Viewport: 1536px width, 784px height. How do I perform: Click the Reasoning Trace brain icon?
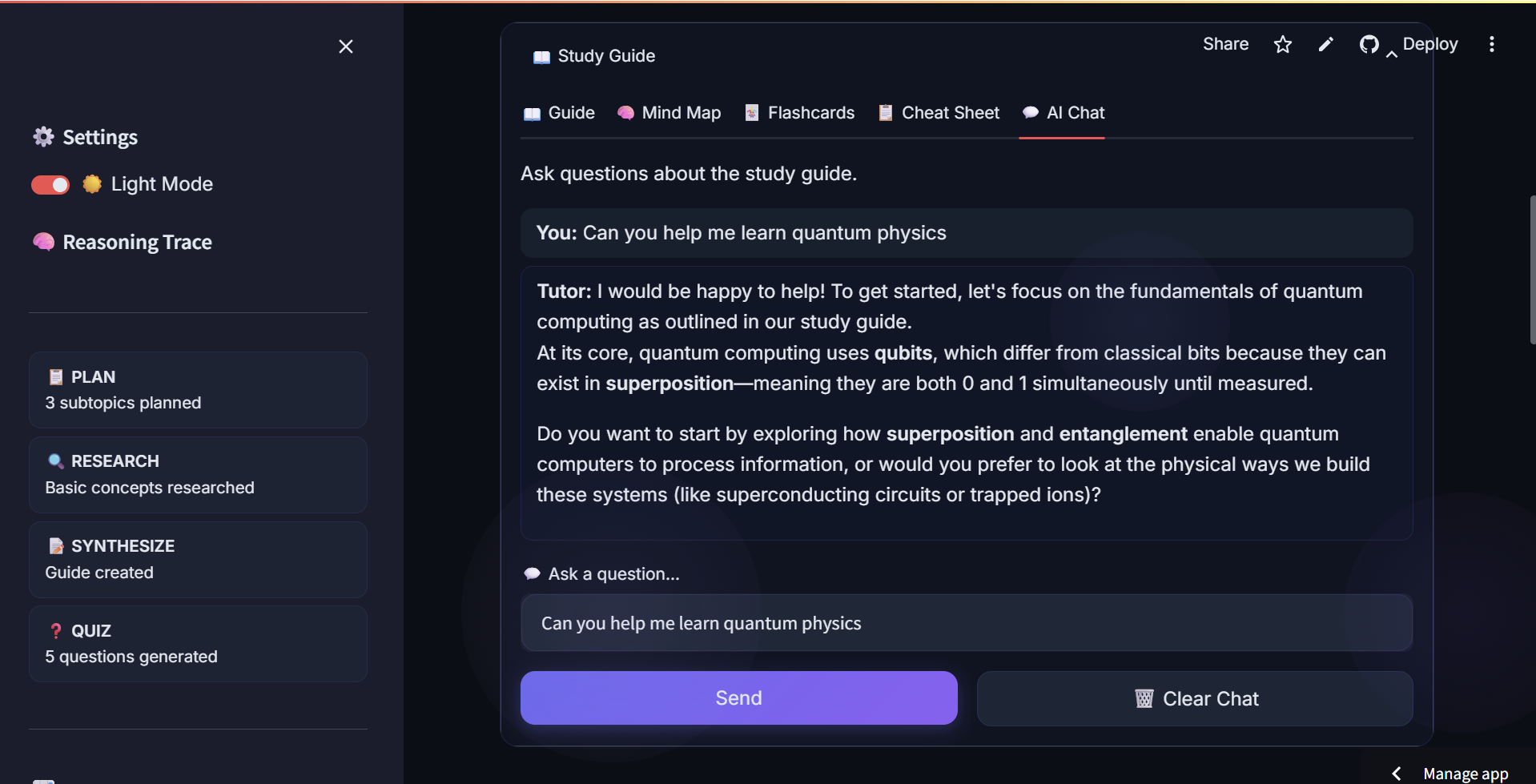(x=43, y=242)
